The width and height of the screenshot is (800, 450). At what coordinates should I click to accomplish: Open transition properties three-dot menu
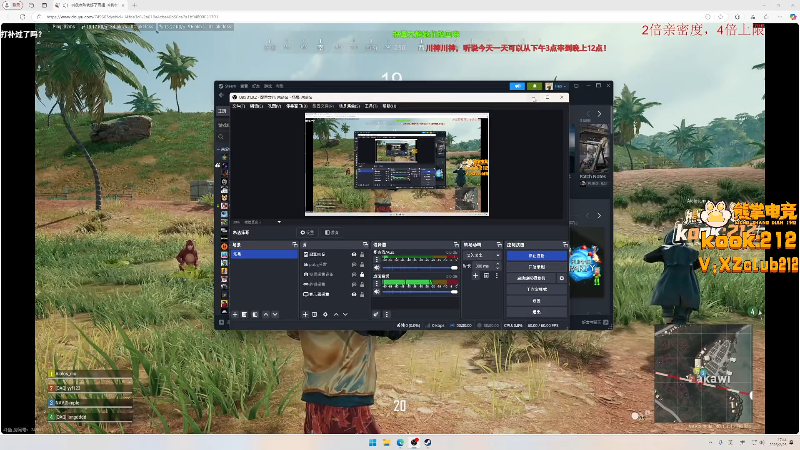pos(496,276)
